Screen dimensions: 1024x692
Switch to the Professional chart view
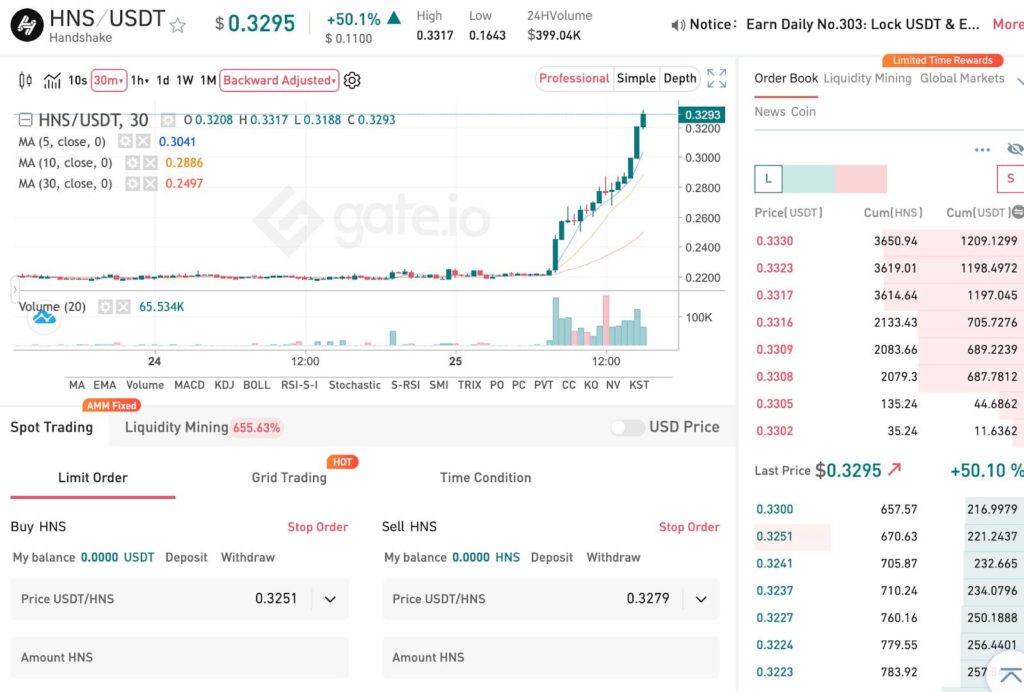click(x=574, y=78)
